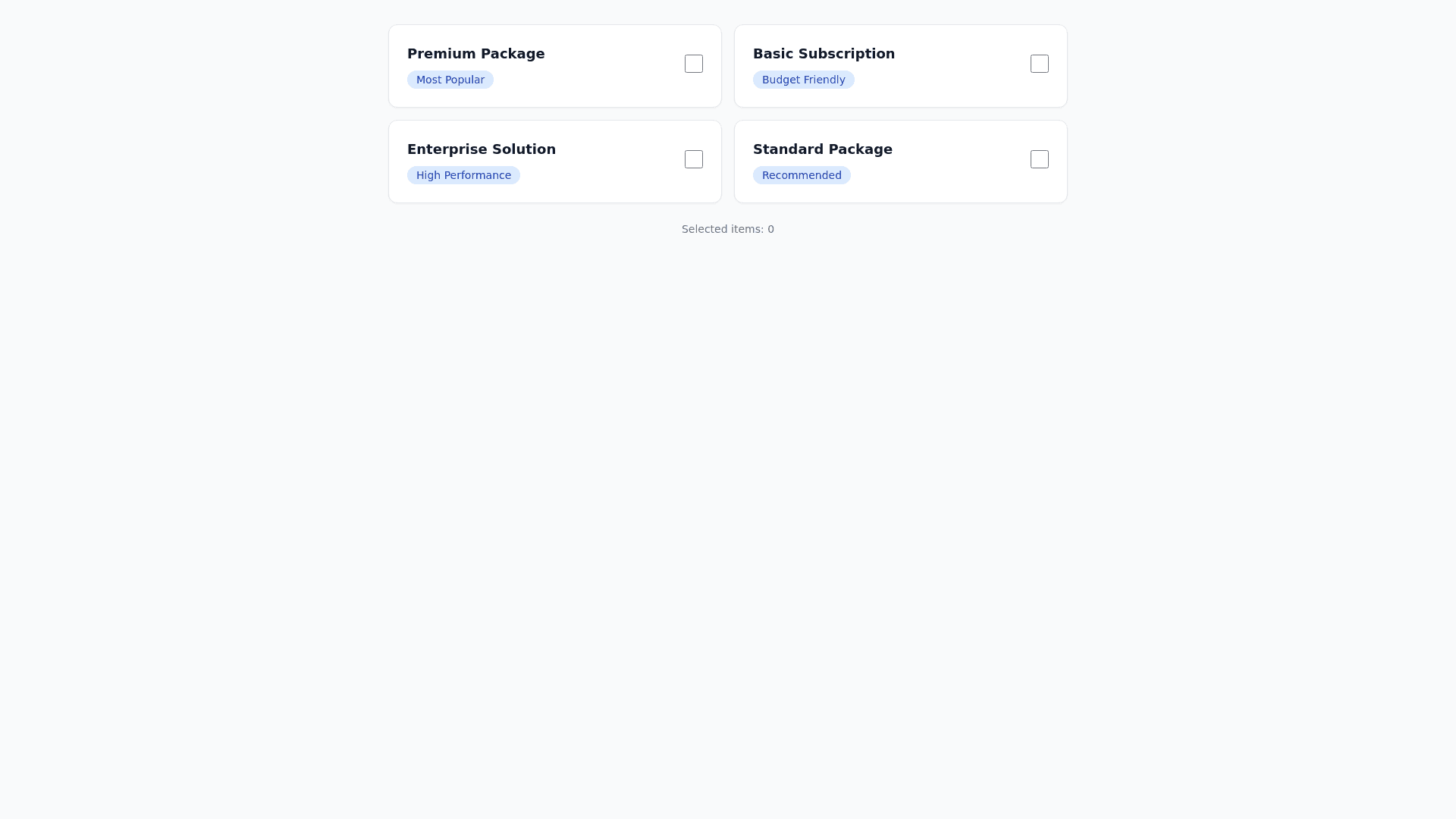Tick the Basic Subscription checkbox
This screenshot has height=819, width=1456.
[1040, 64]
